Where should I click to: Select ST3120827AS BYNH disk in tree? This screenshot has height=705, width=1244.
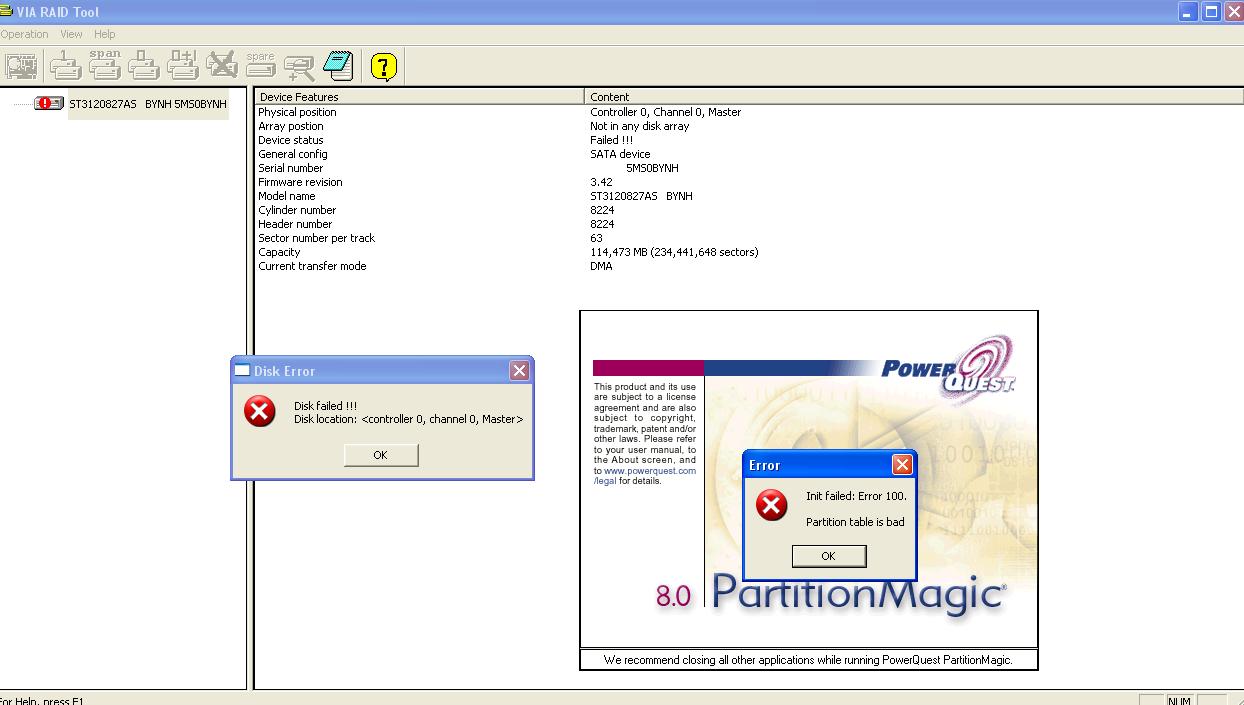click(148, 104)
